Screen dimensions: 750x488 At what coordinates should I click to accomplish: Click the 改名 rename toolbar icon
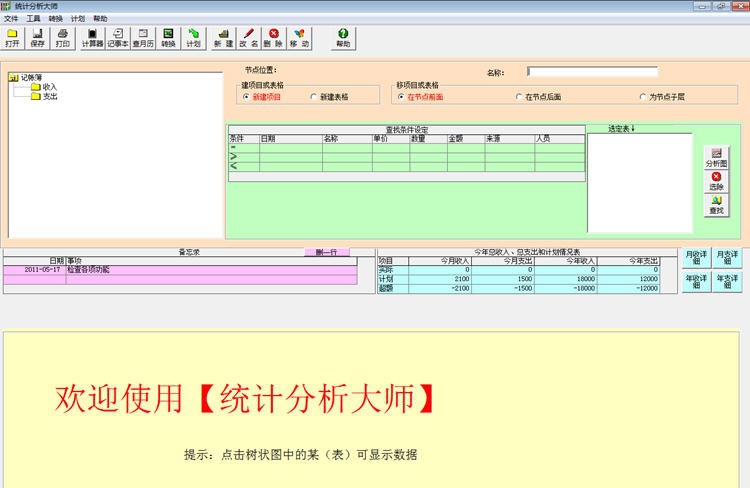coord(249,38)
